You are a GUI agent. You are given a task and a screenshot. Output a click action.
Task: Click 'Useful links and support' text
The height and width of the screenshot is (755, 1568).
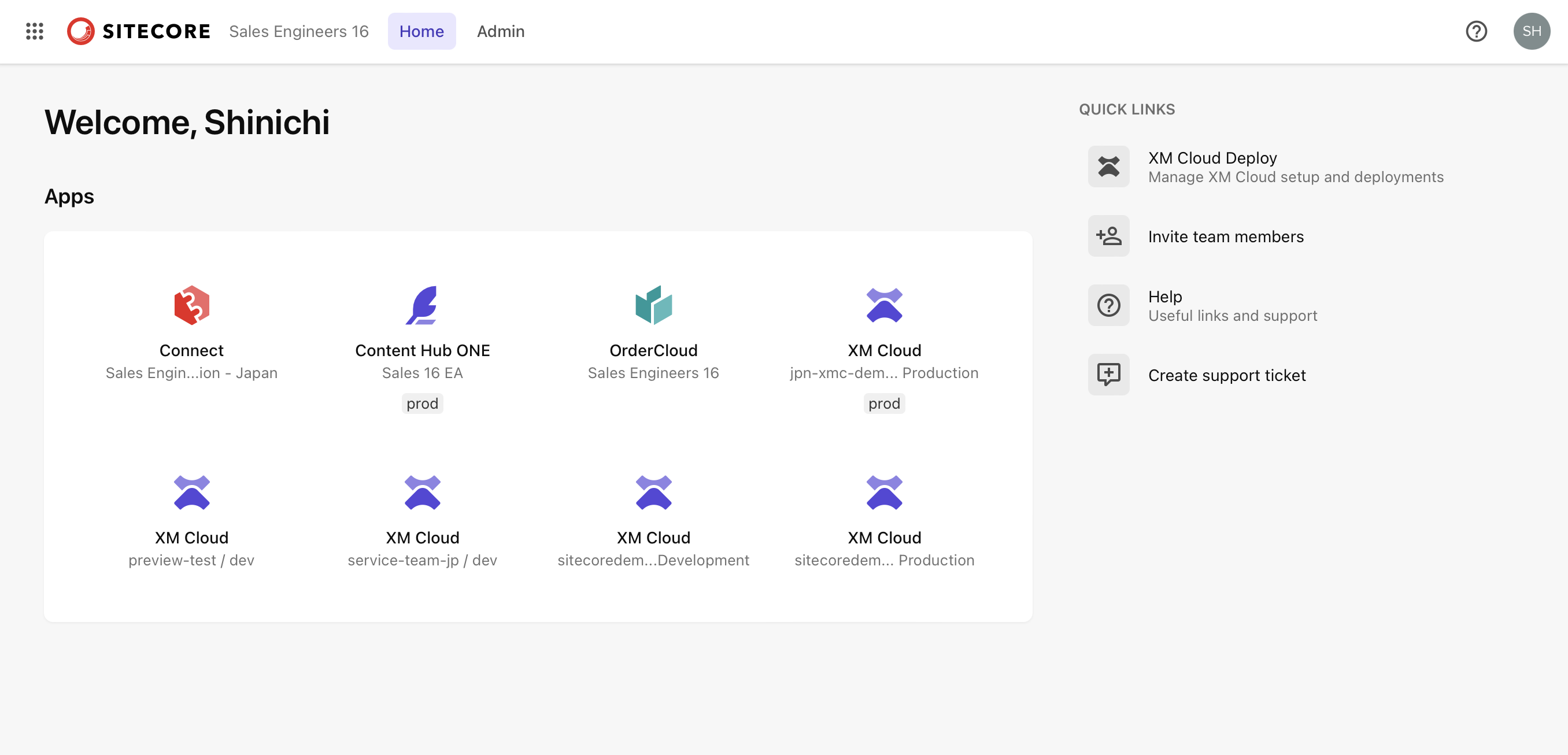pos(1232,316)
